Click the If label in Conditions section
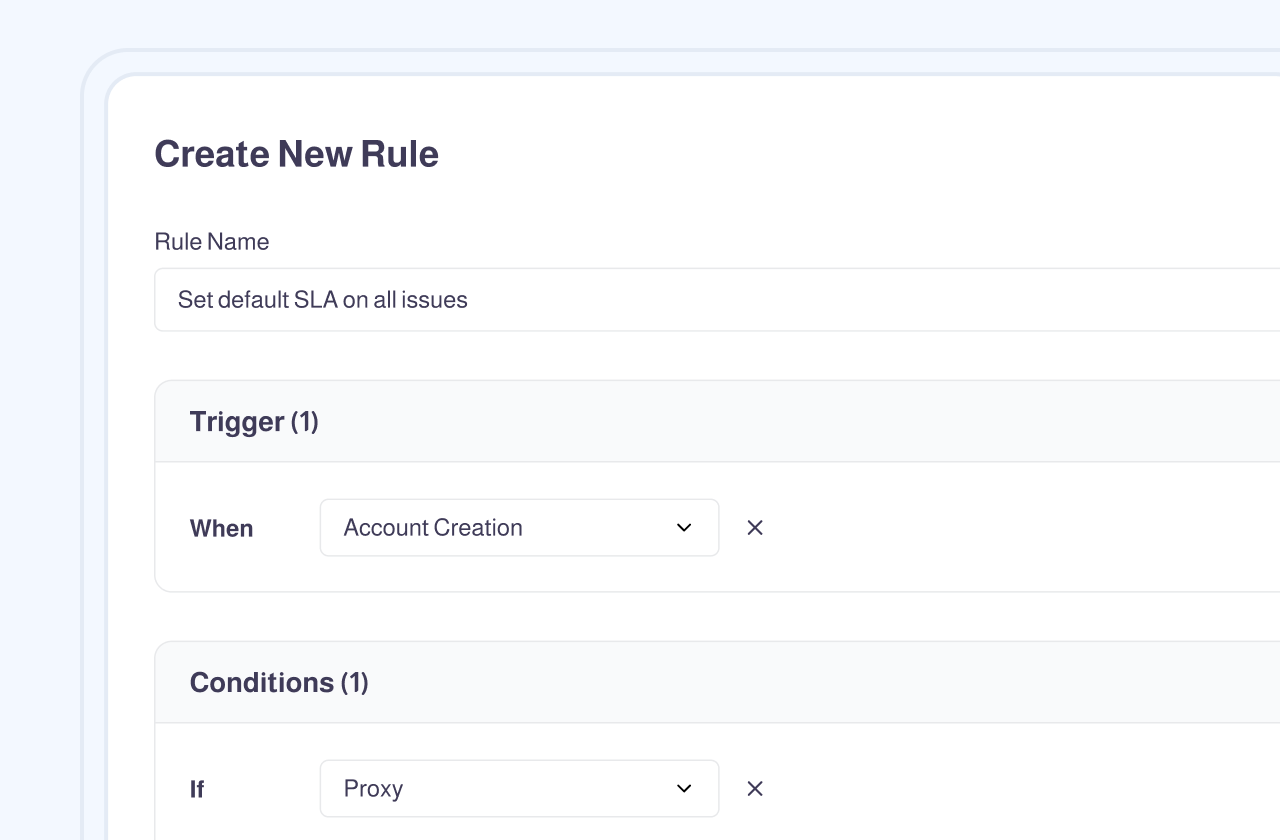Screen dimensions: 1280x840 (x=197, y=790)
